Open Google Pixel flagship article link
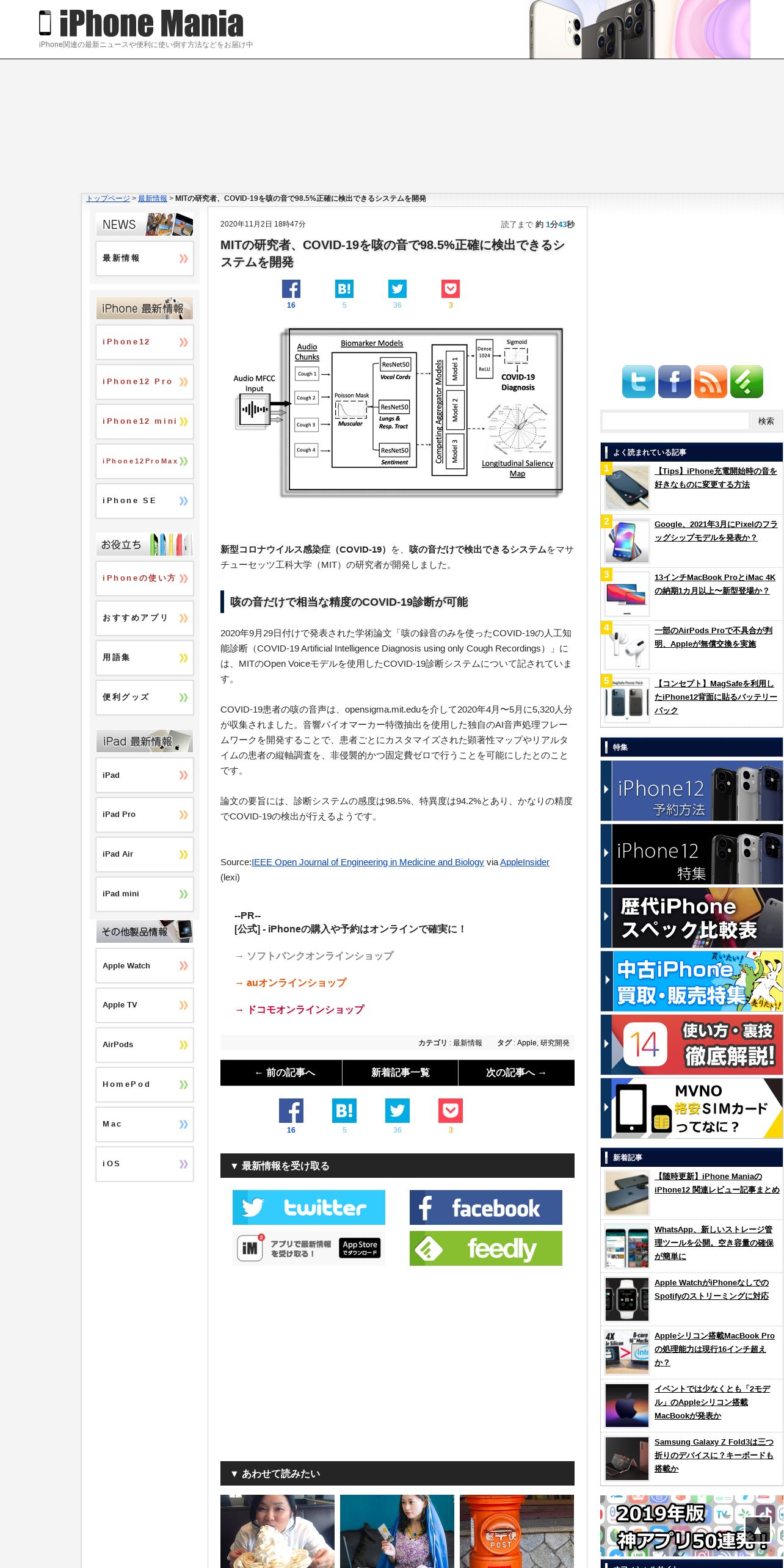Screen dimensions: 784x1568 click(x=716, y=531)
